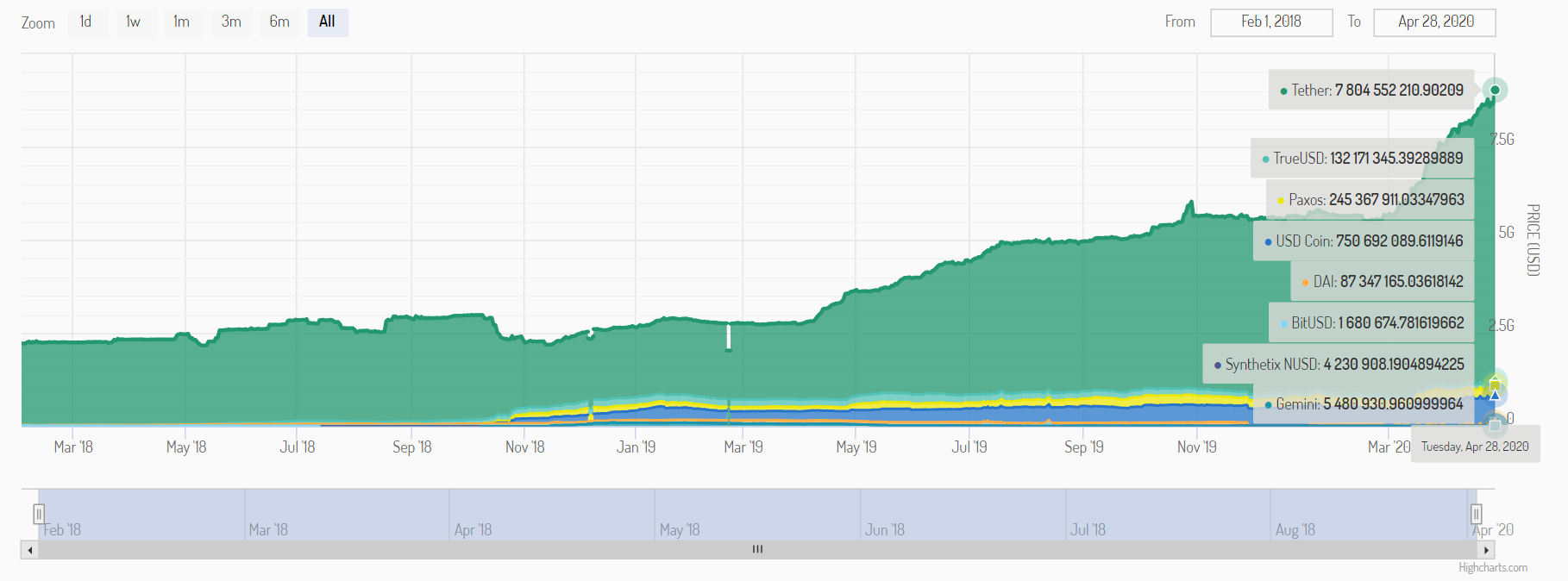Image resolution: width=1568 pixels, height=581 pixels.
Task: Choose the 1m zoom range
Action: coord(181,22)
